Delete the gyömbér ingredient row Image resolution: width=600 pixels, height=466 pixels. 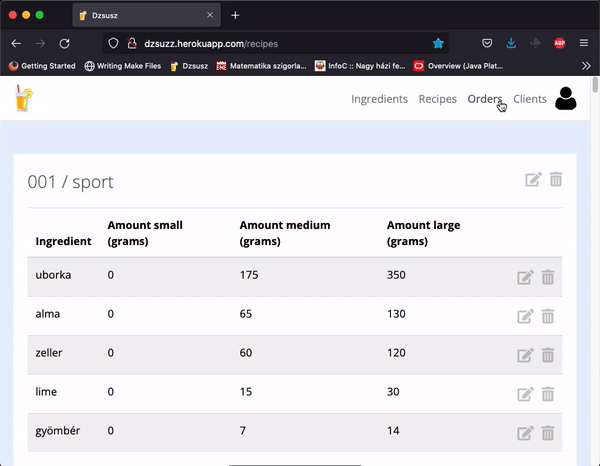pyautogui.click(x=548, y=433)
